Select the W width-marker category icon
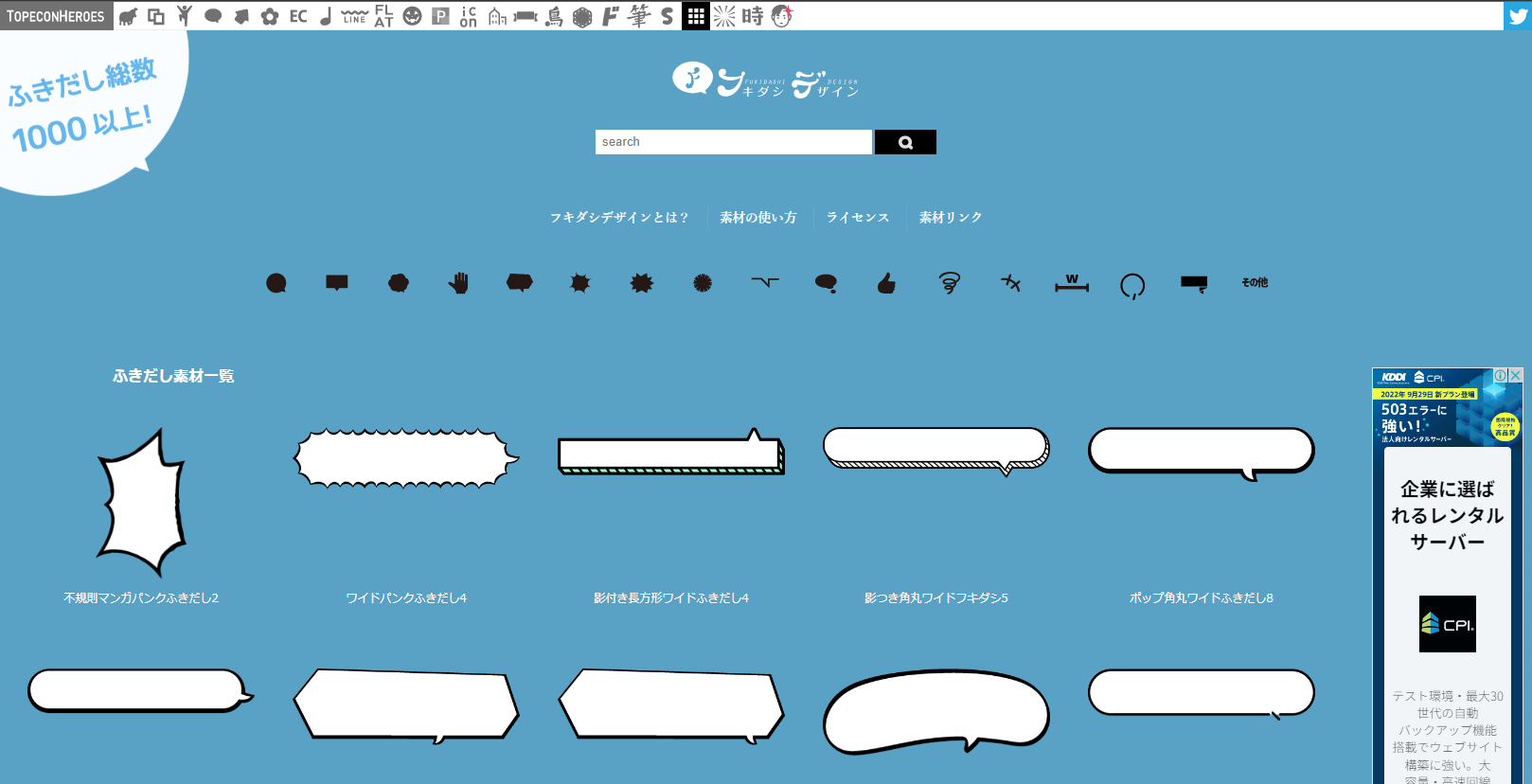The image size is (1532, 784). point(1072,283)
